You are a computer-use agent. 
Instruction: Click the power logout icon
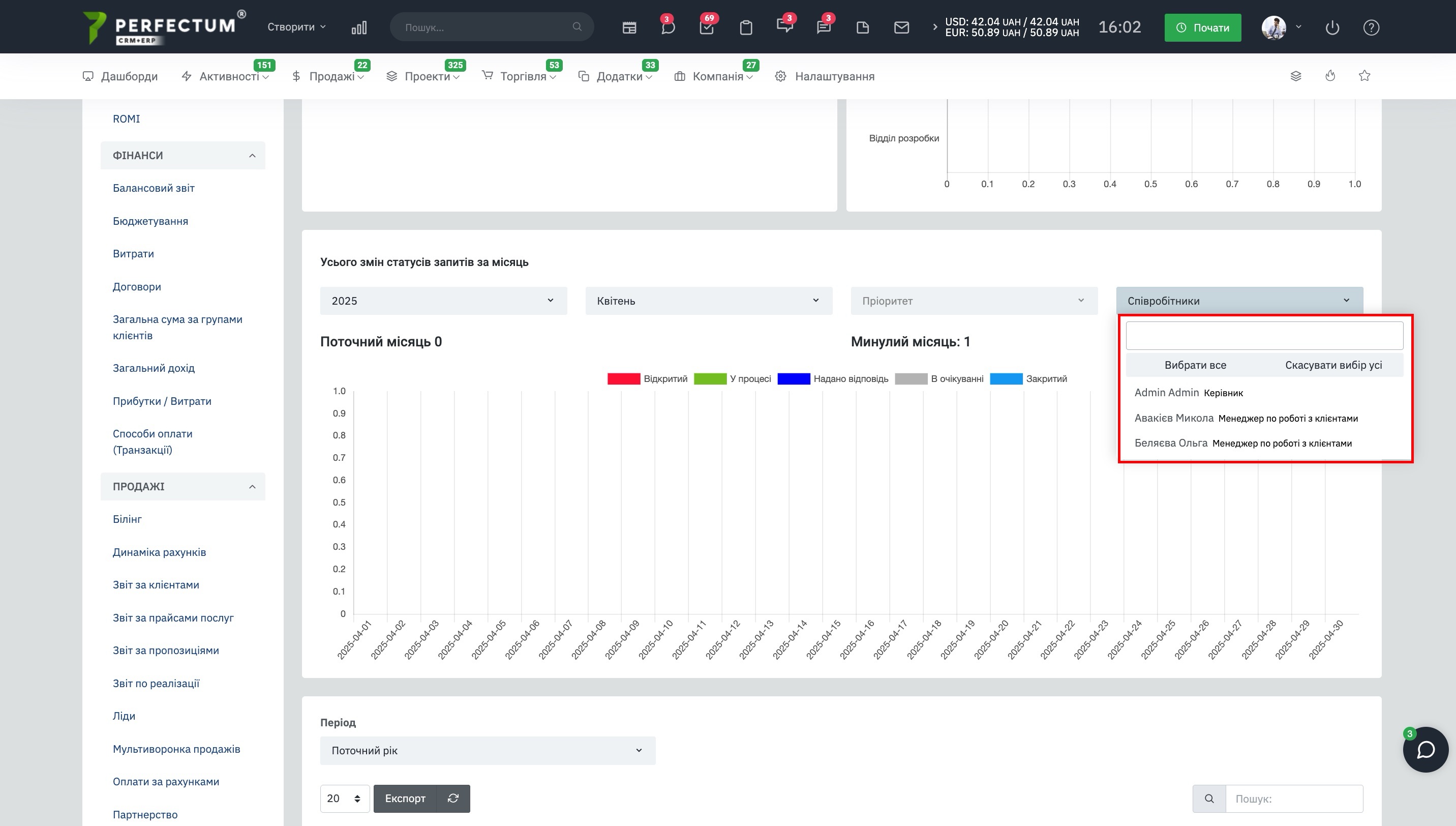tap(1332, 27)
